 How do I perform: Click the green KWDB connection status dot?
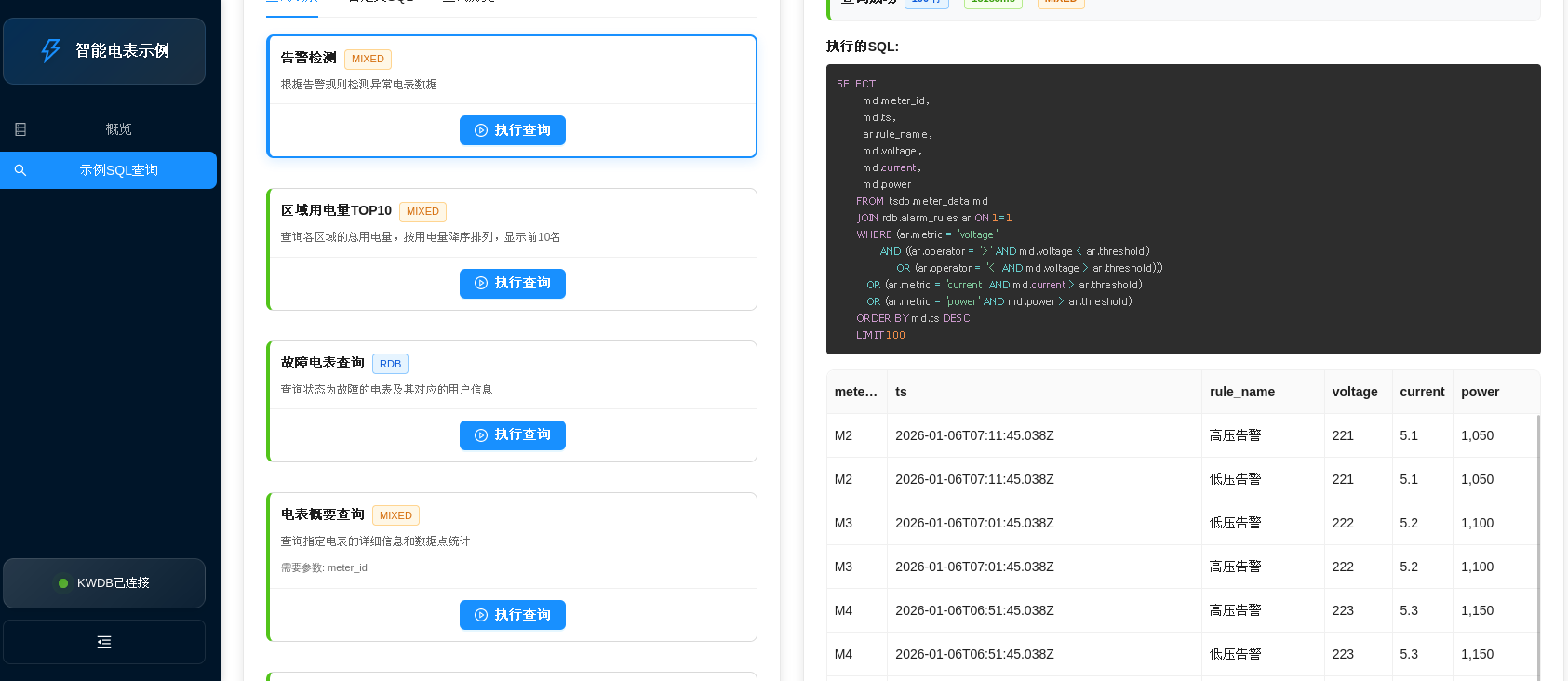[x=63, y=583]
